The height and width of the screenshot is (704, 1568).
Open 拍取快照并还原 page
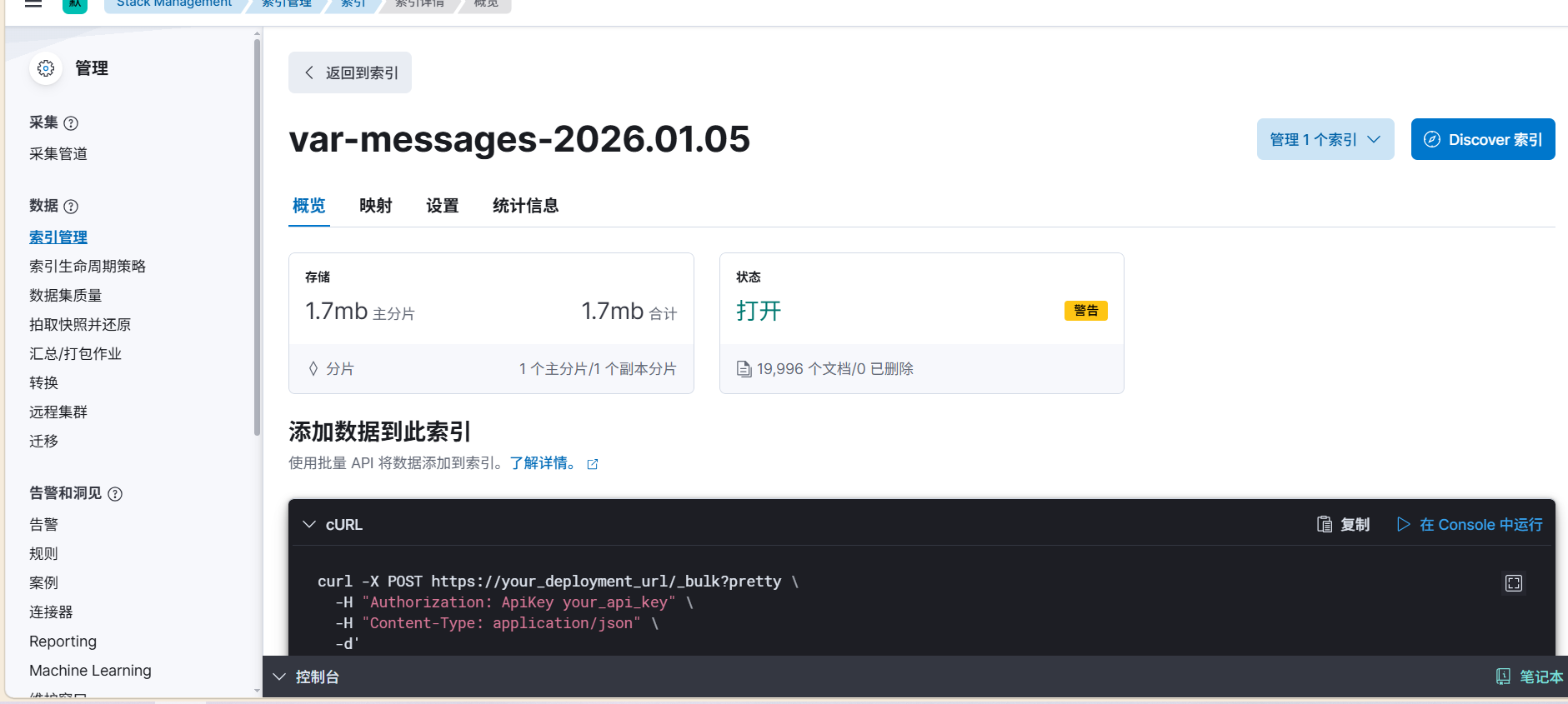(x=80, y=325)
